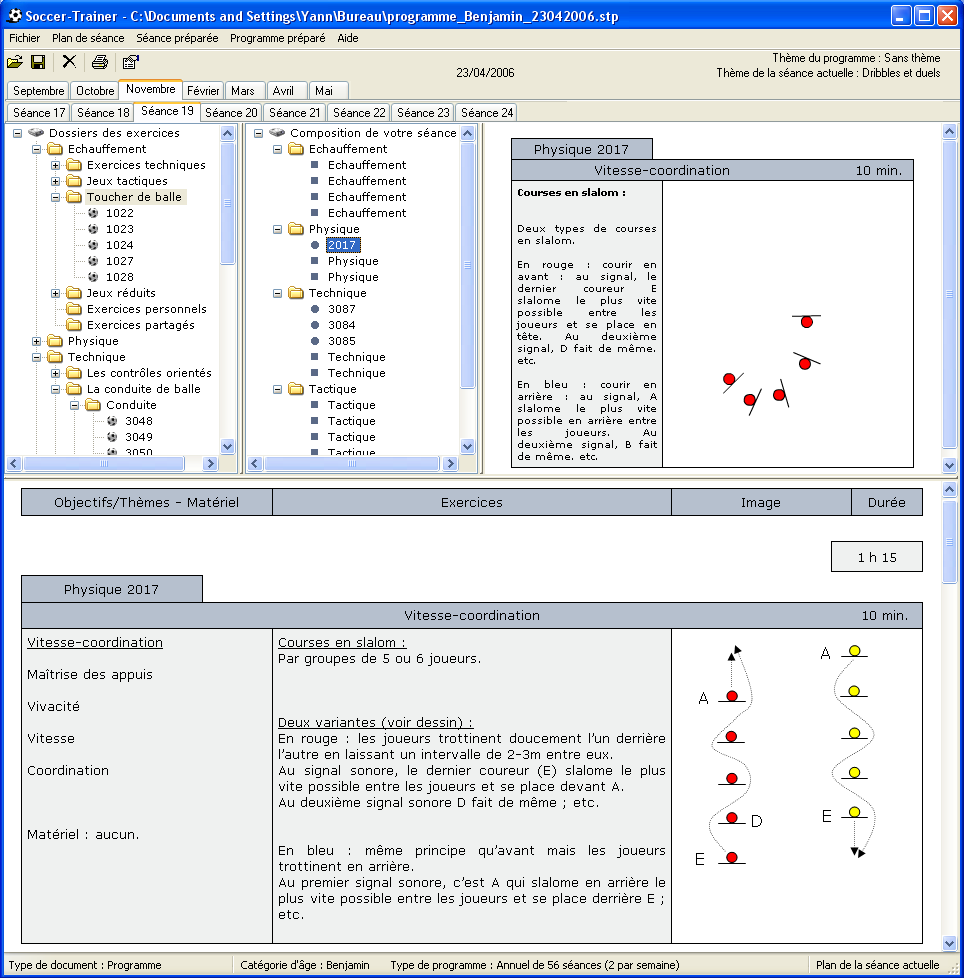
Task: Open the Séance 17 tab
Action: coord(39,113)
